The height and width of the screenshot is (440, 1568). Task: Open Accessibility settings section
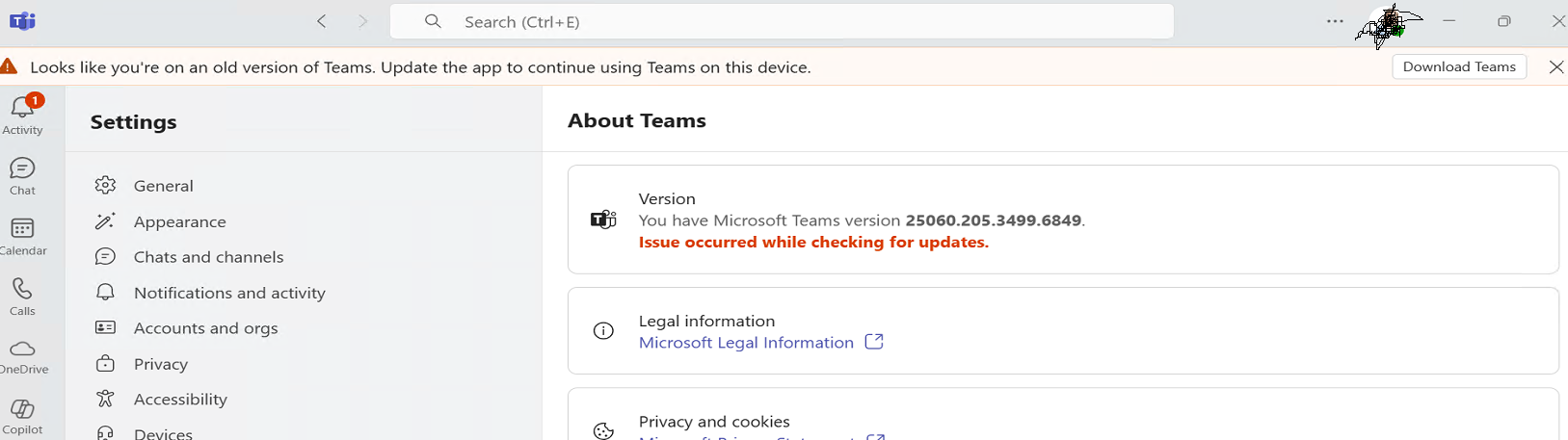point(180,400)
